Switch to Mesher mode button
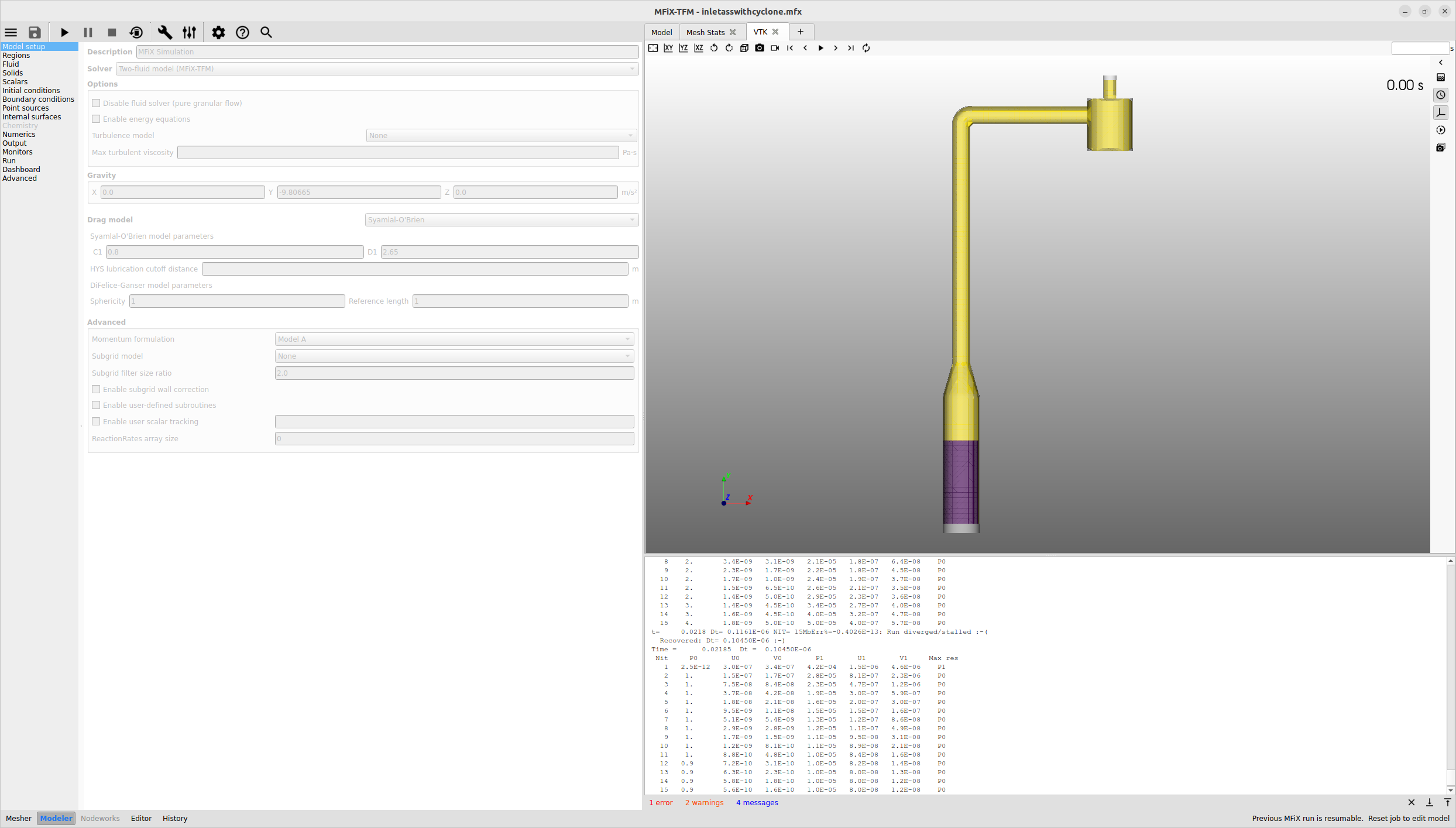1456x828 pixels. [x=19, y=818]
